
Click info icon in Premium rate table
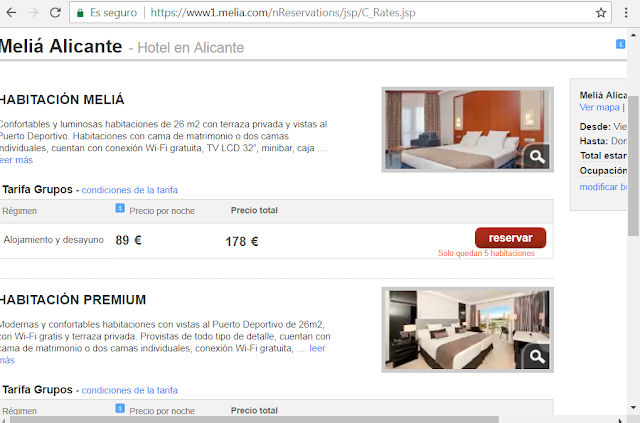pyautogui.click(x=120, y=408)
